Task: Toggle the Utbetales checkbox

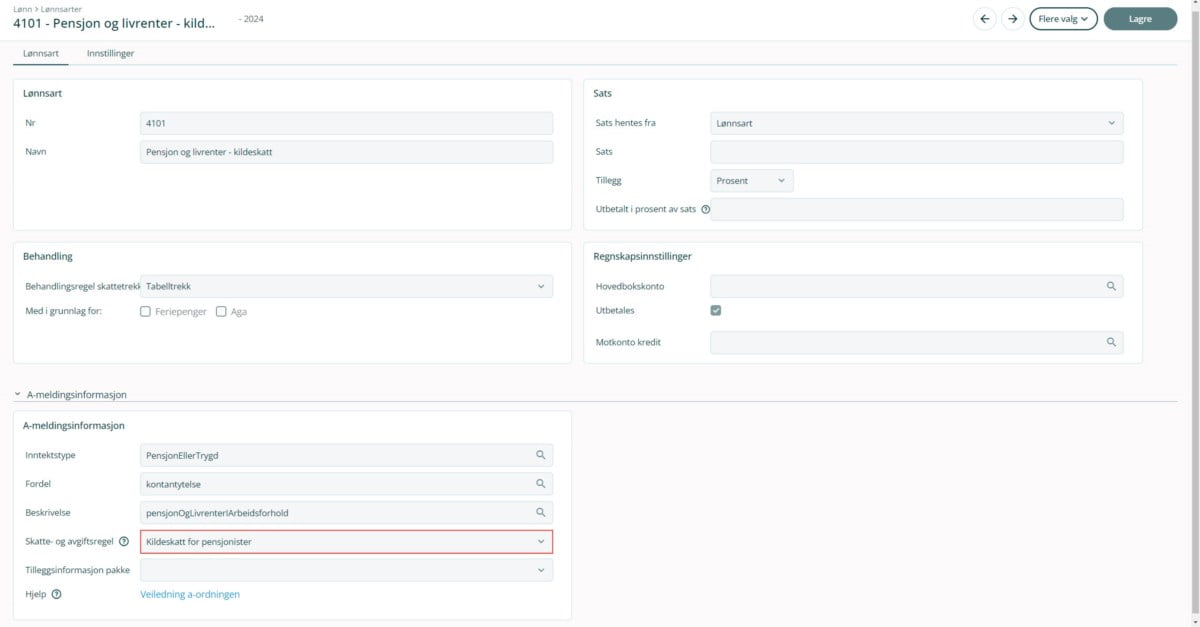Action: click(715, 311)
